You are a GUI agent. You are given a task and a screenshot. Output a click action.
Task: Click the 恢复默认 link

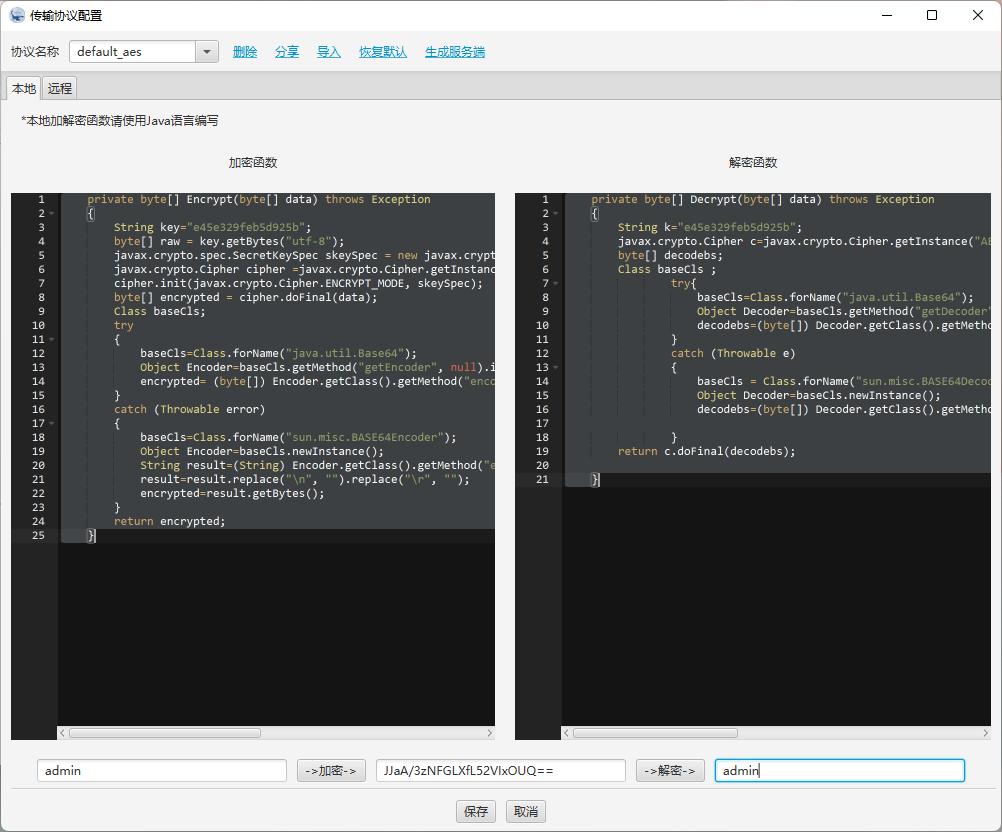point(383,52)
